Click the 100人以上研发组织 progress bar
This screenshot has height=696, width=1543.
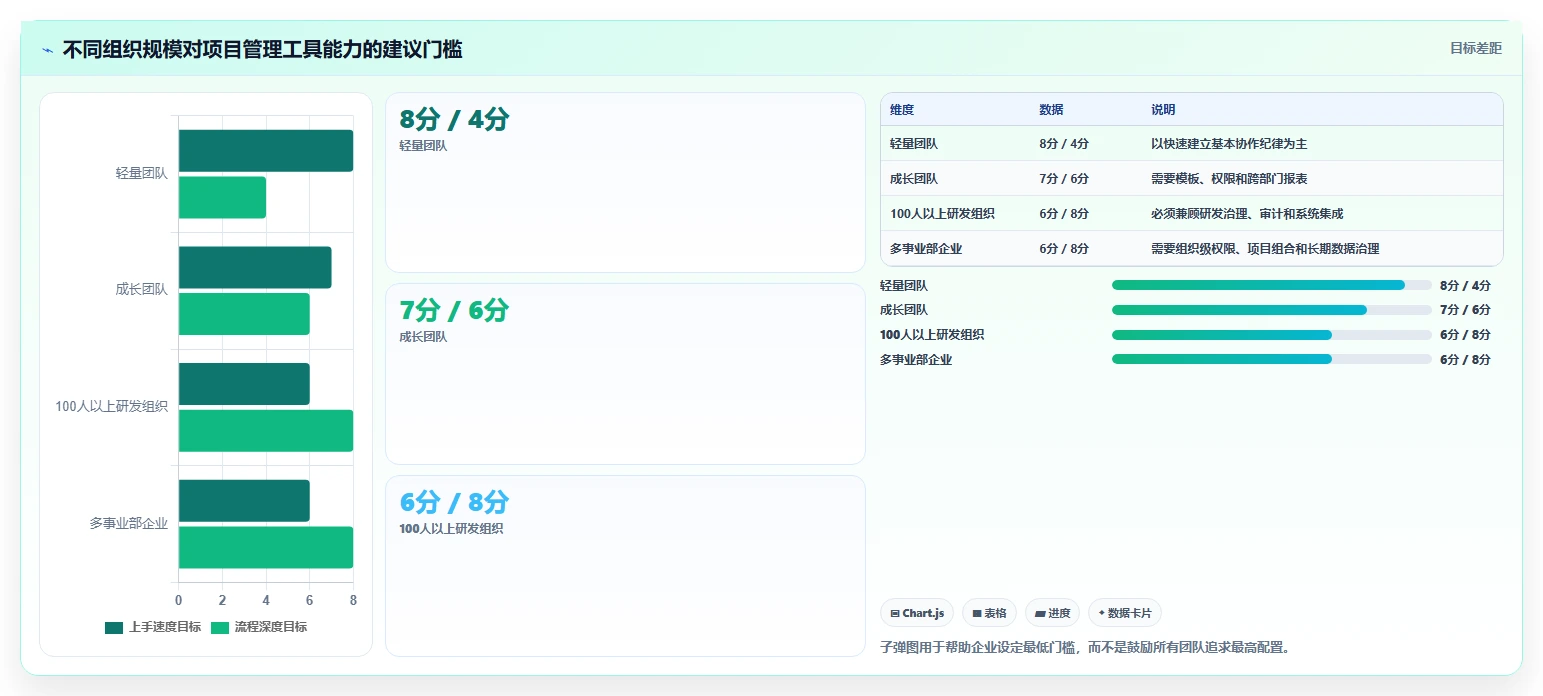[x=1272, y=335]
